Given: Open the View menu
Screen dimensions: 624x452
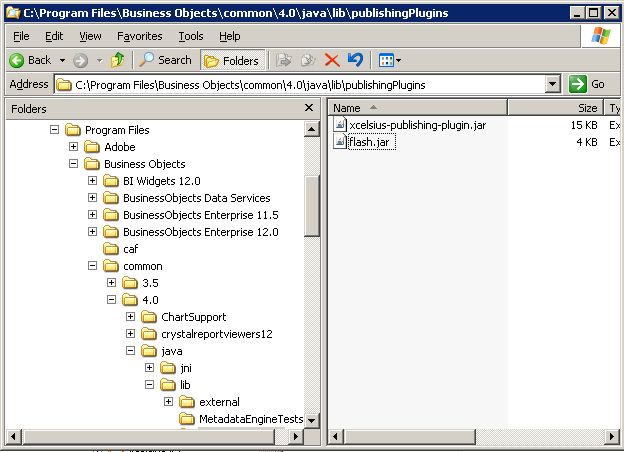Looking at the screenshot, I should point(90,36).
